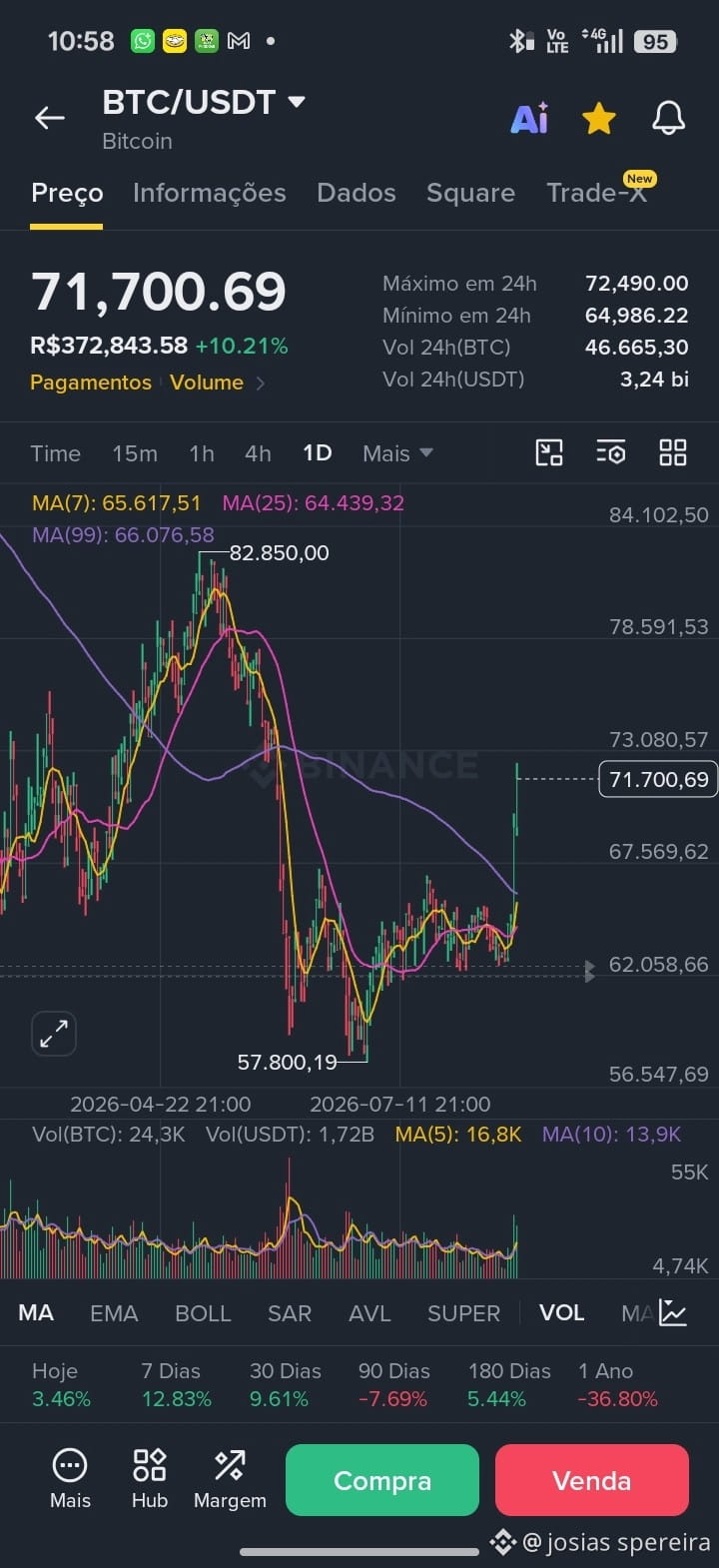Screen dimensions: 719x1568
Task: Open the Volume link
Action: point(207,383)
